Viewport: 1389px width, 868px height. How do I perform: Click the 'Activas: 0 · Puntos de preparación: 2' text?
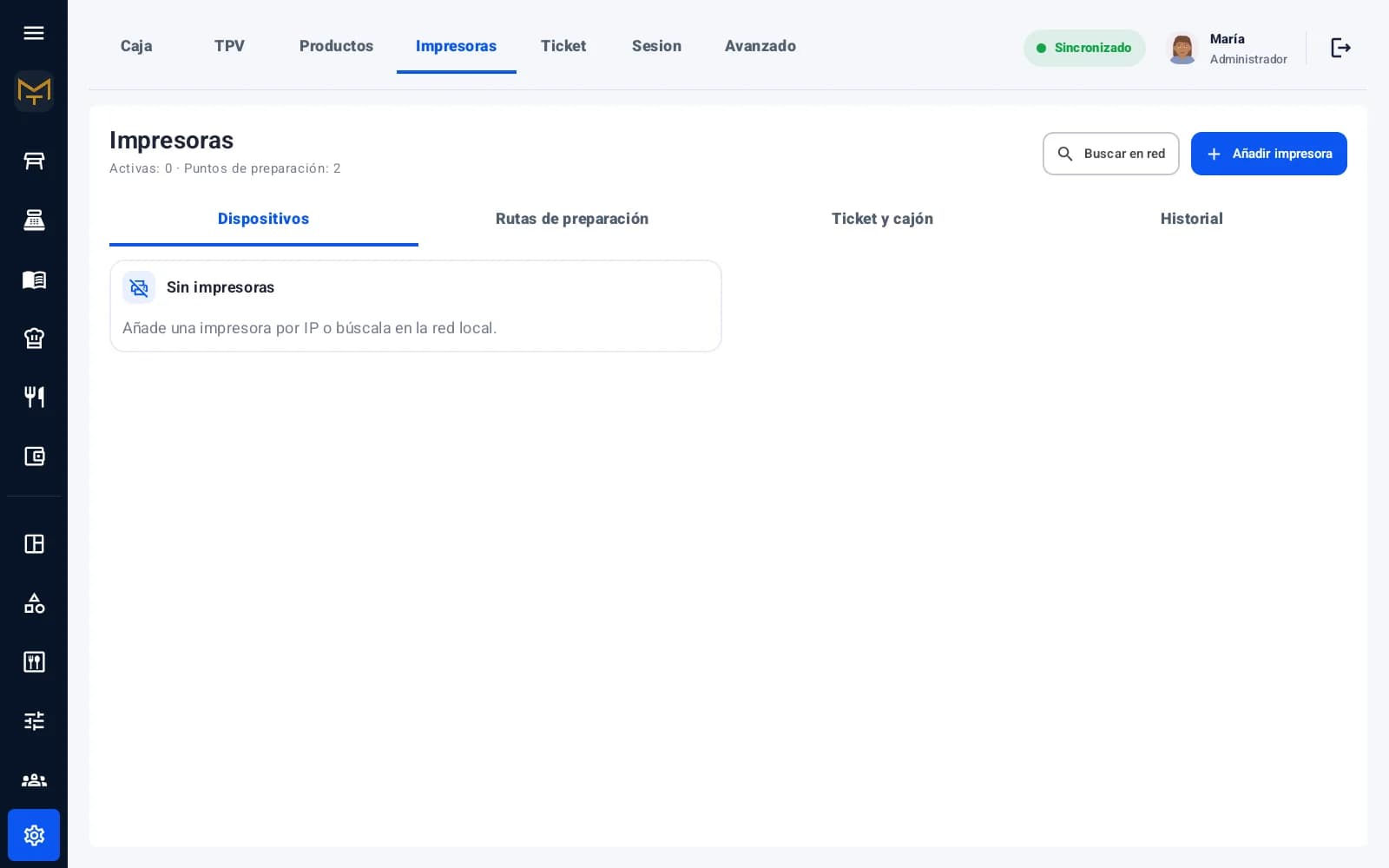click(x=225, y=168)
